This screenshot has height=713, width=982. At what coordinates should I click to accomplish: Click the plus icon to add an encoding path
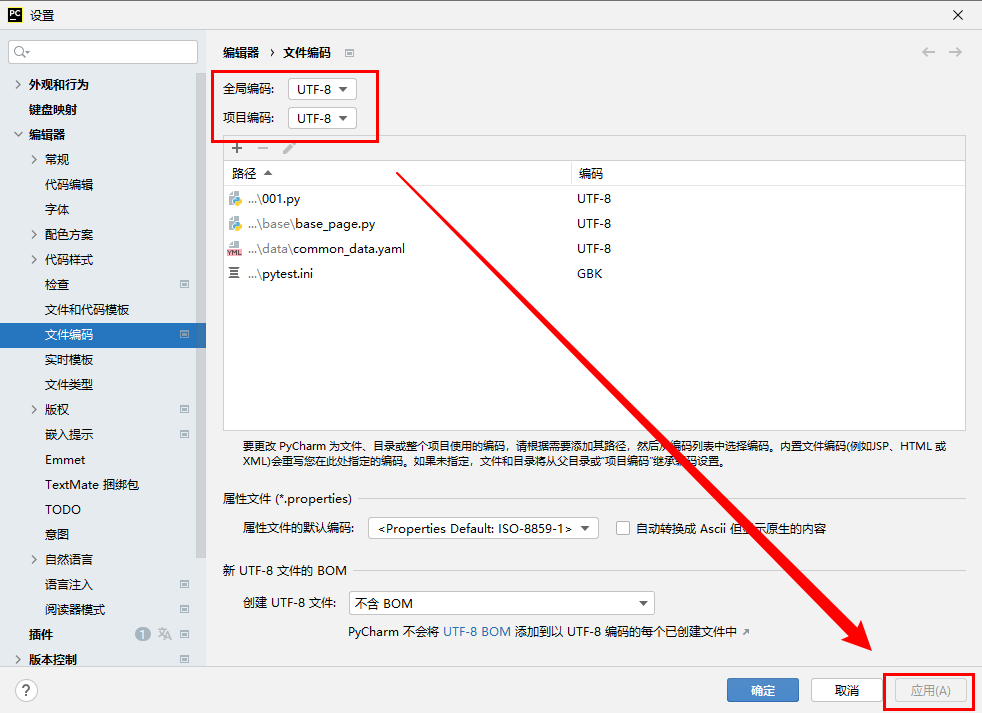point(237,148)
